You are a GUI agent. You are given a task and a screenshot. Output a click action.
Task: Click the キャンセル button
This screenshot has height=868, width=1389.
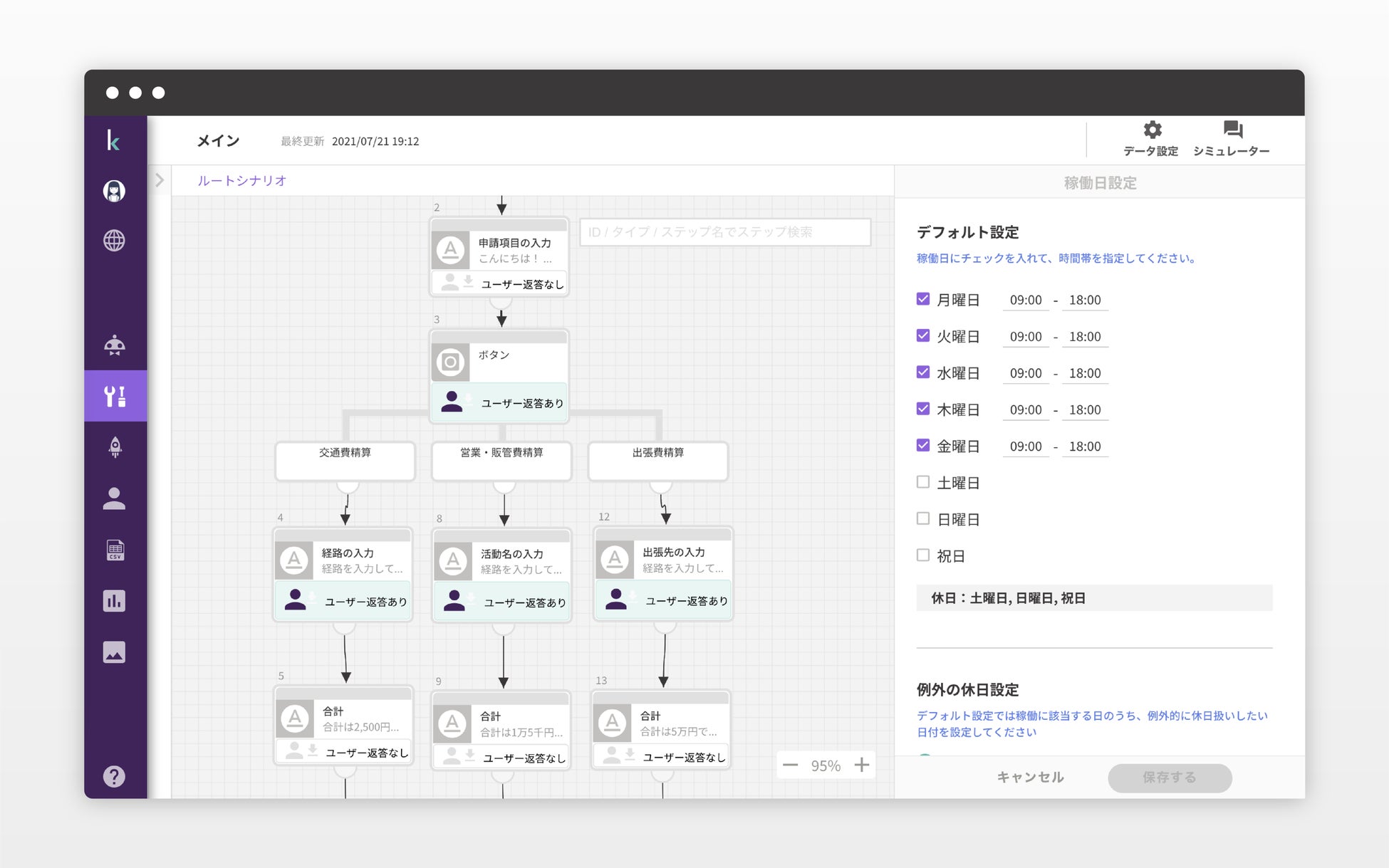point(1030,777)
